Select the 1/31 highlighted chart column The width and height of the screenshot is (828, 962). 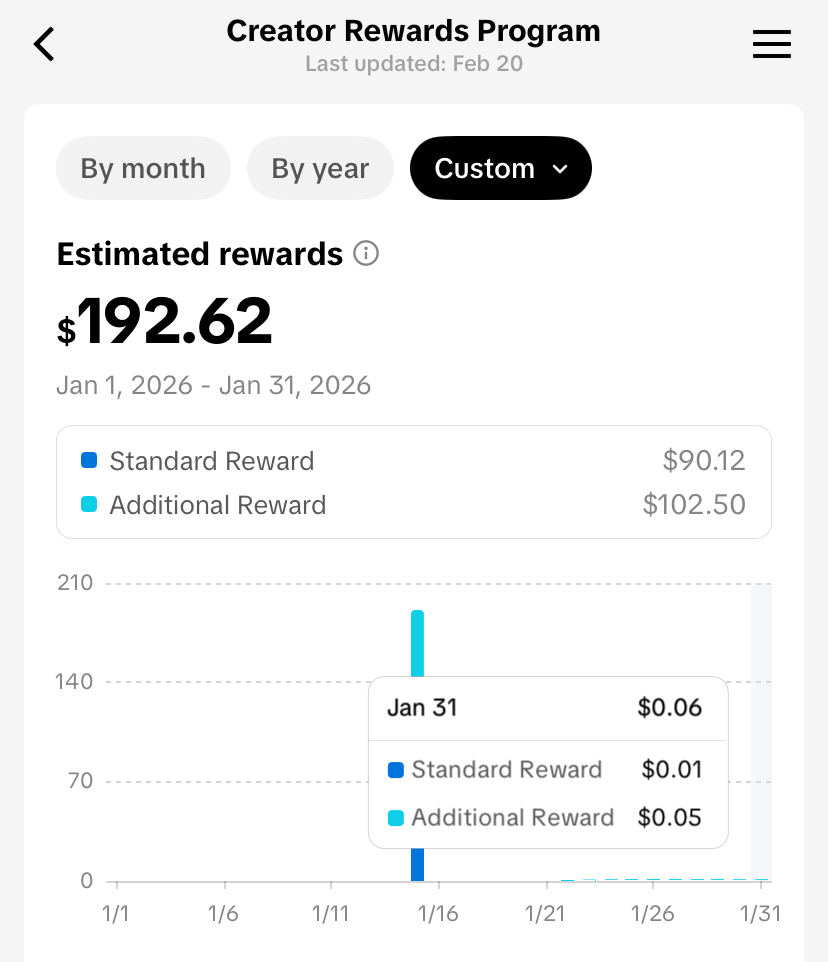tap(761, 732)
